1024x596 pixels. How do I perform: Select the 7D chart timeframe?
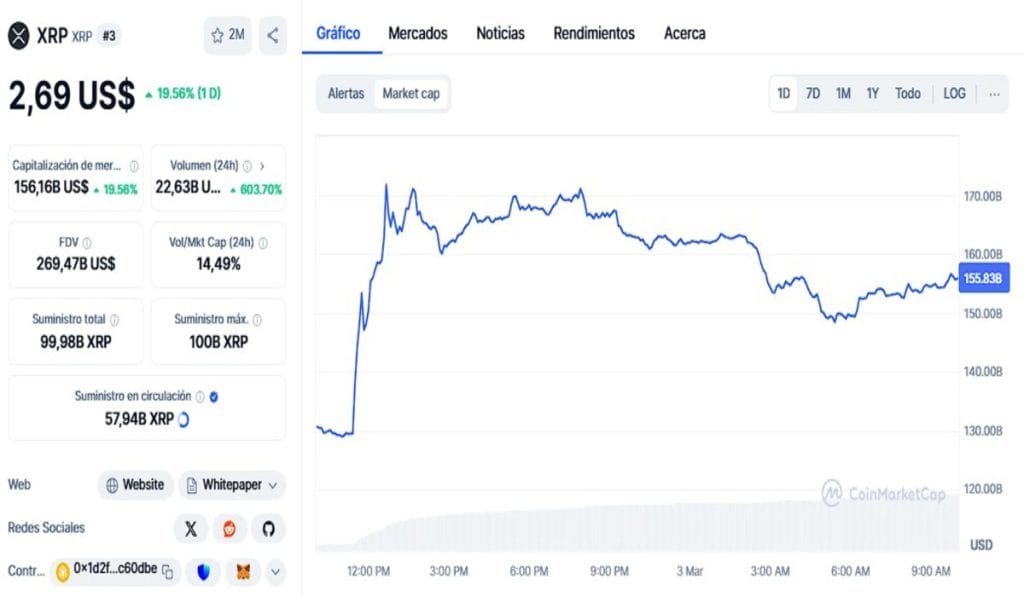[813, 93]
